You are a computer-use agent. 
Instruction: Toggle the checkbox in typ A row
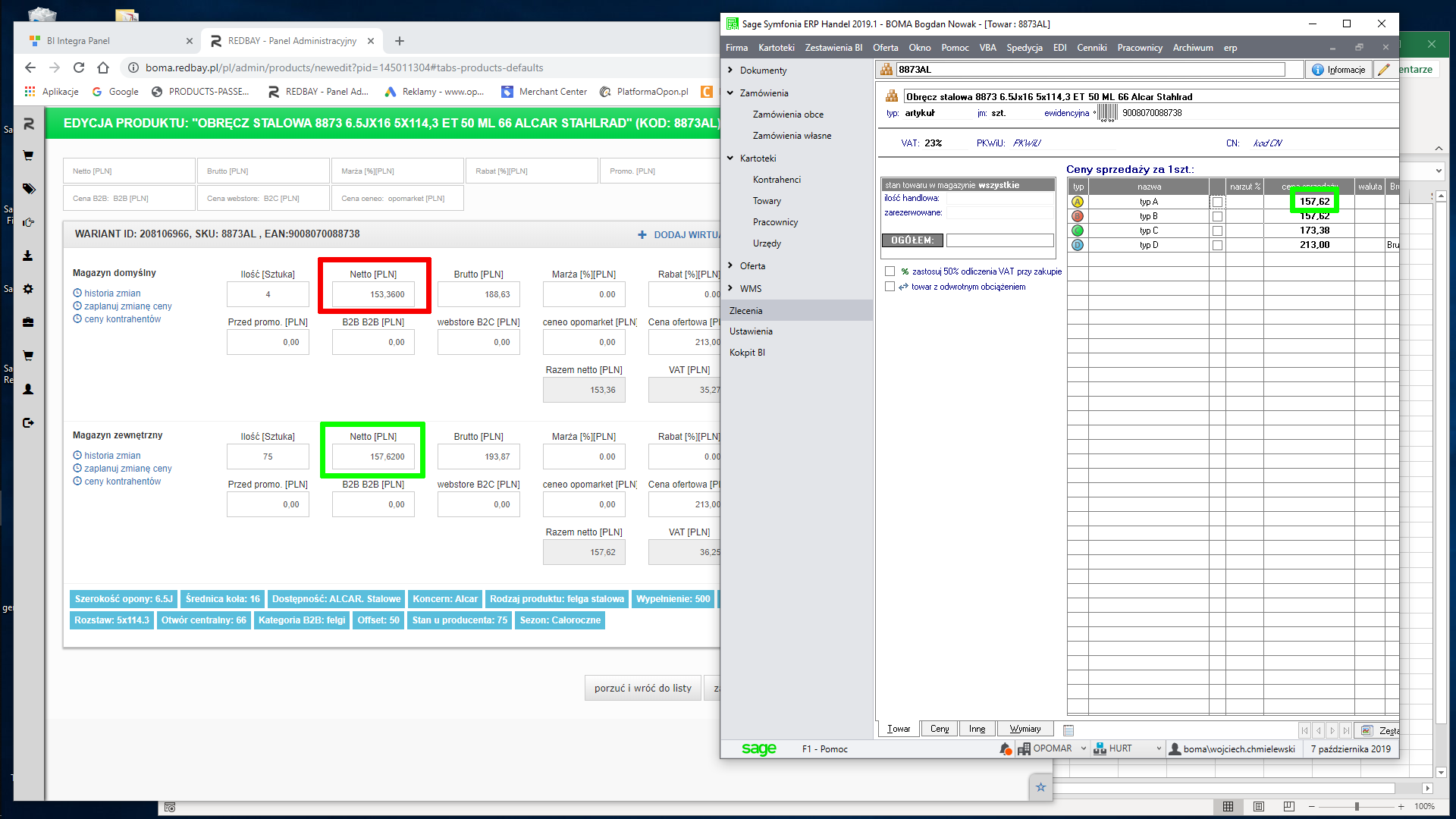1217,202
